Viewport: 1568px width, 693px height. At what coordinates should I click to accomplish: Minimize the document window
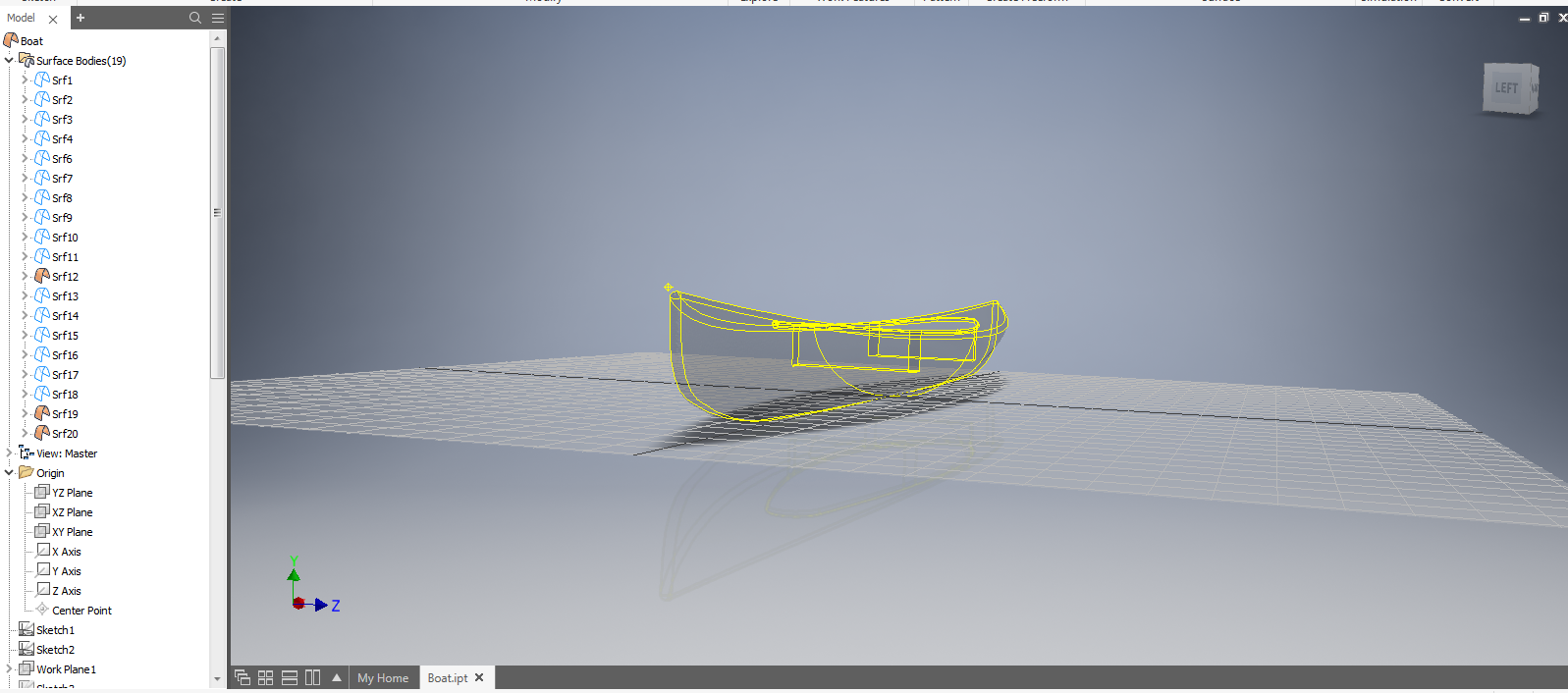[x=1525, y=19]
